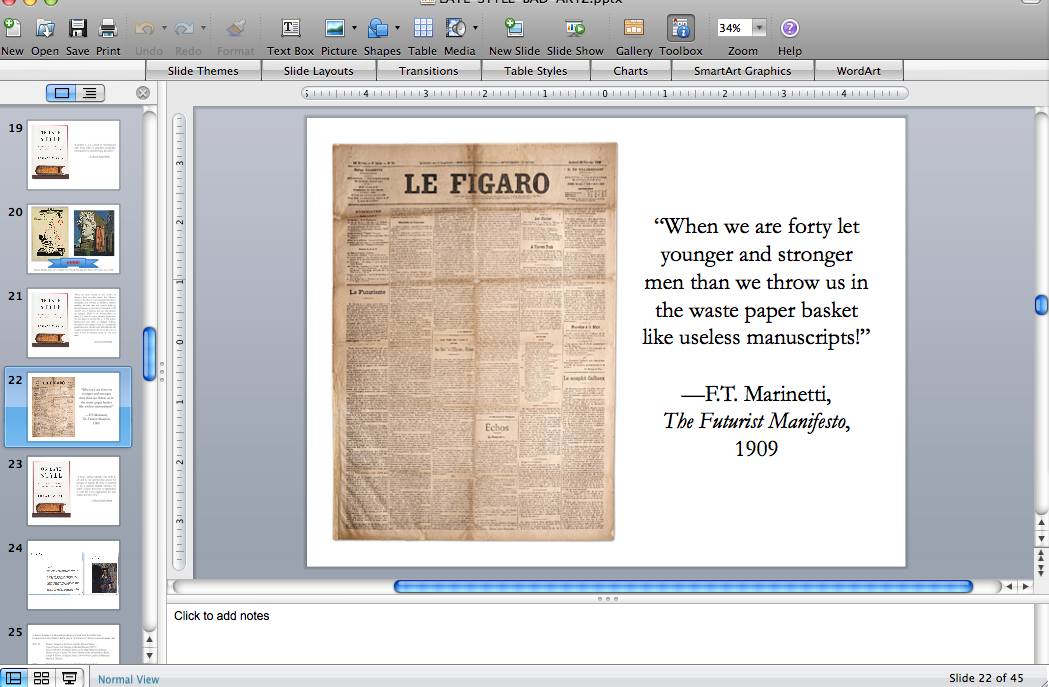The width and height of the screenshot is (1049, 687).
Task: Open the Media dropdown arrow
Action: [476, 28]
